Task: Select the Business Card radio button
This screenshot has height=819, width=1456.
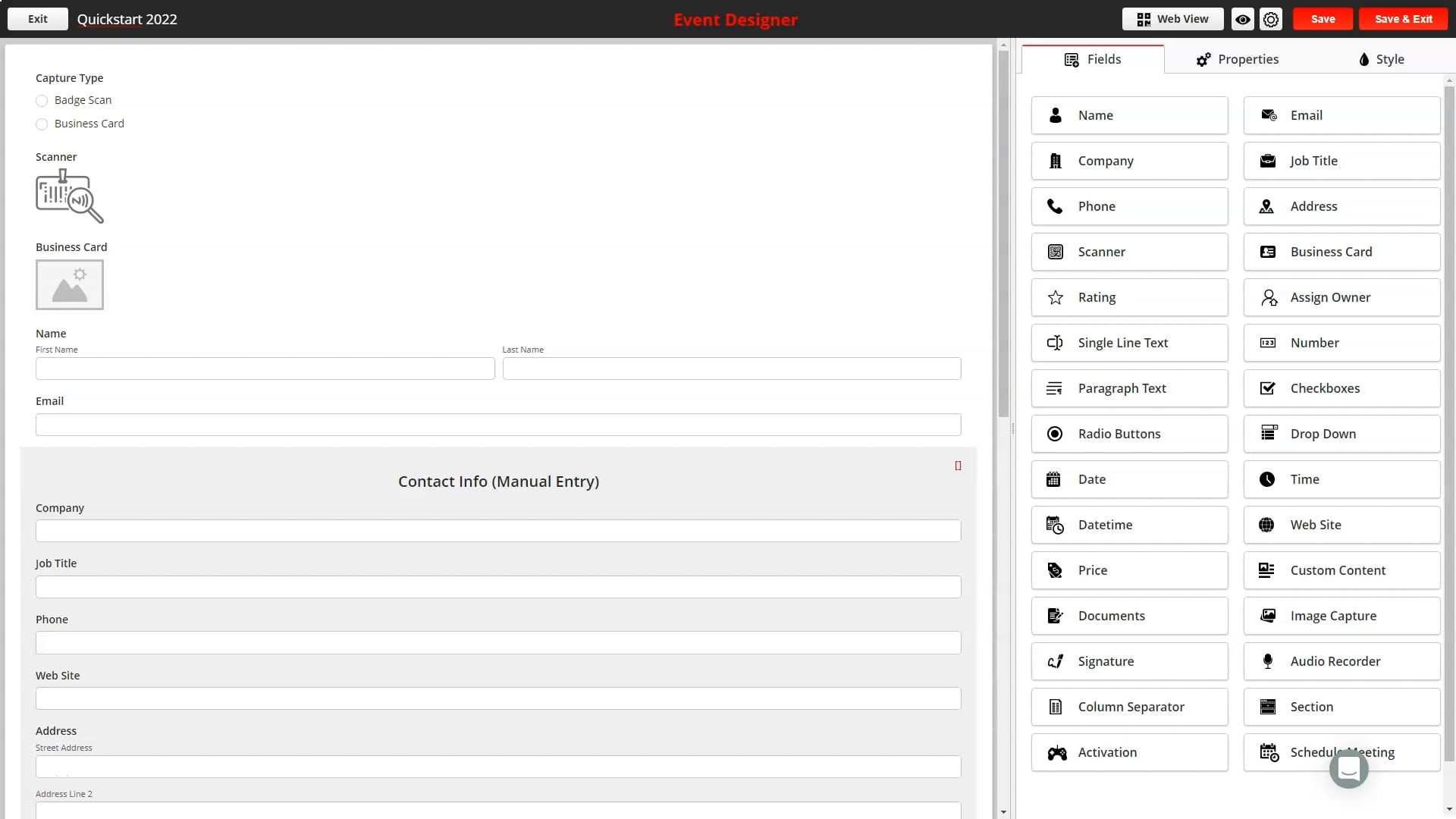Action: click(41, 123)
